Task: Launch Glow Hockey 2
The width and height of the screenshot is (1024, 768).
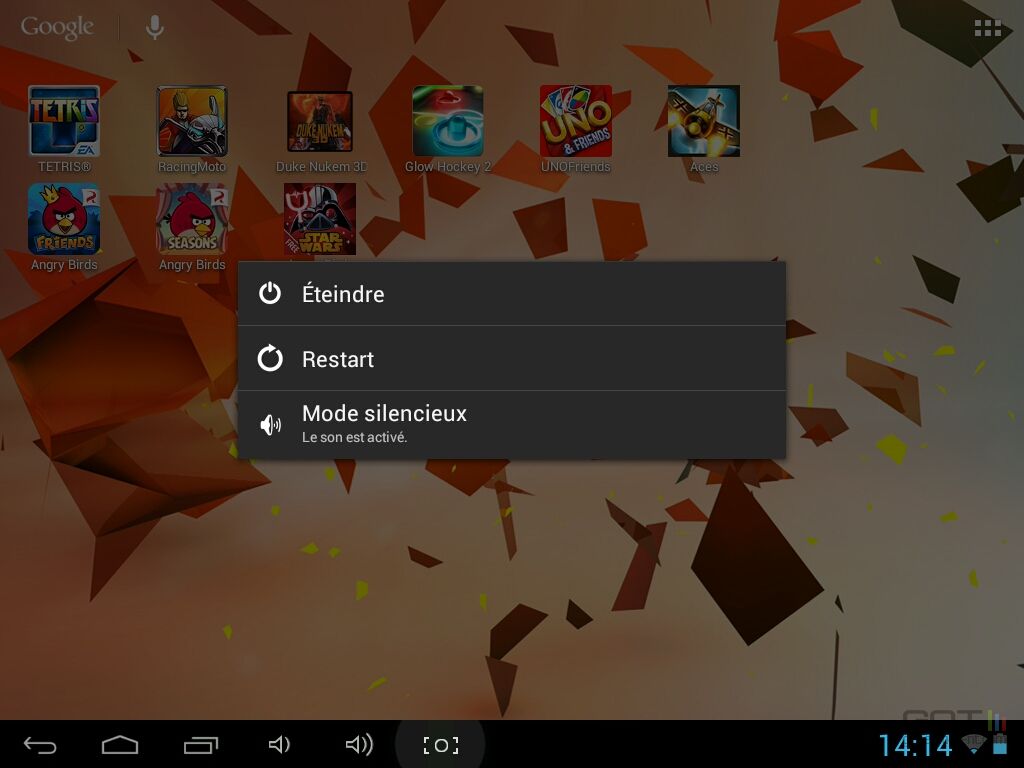Action: [x=448, y=121]
